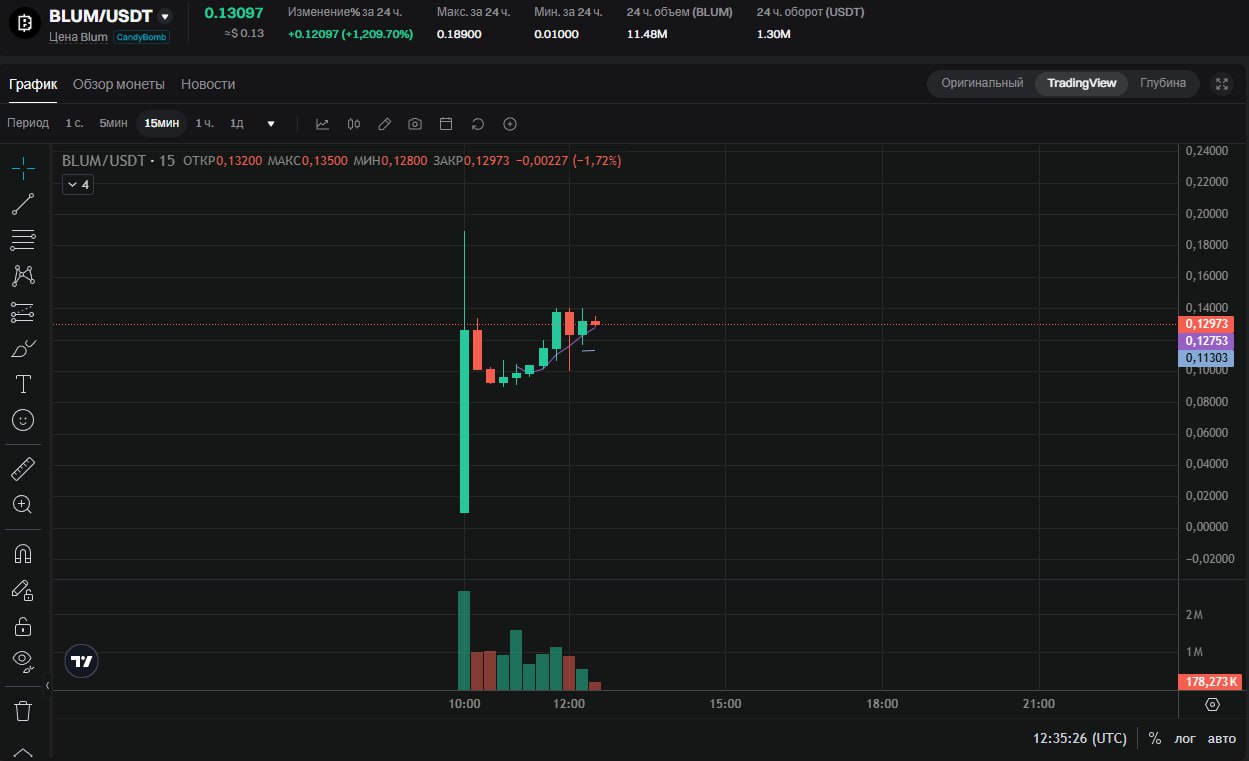Set the period to 5мин
Viewport: 1249px width, 761px height.
[113, 123]
